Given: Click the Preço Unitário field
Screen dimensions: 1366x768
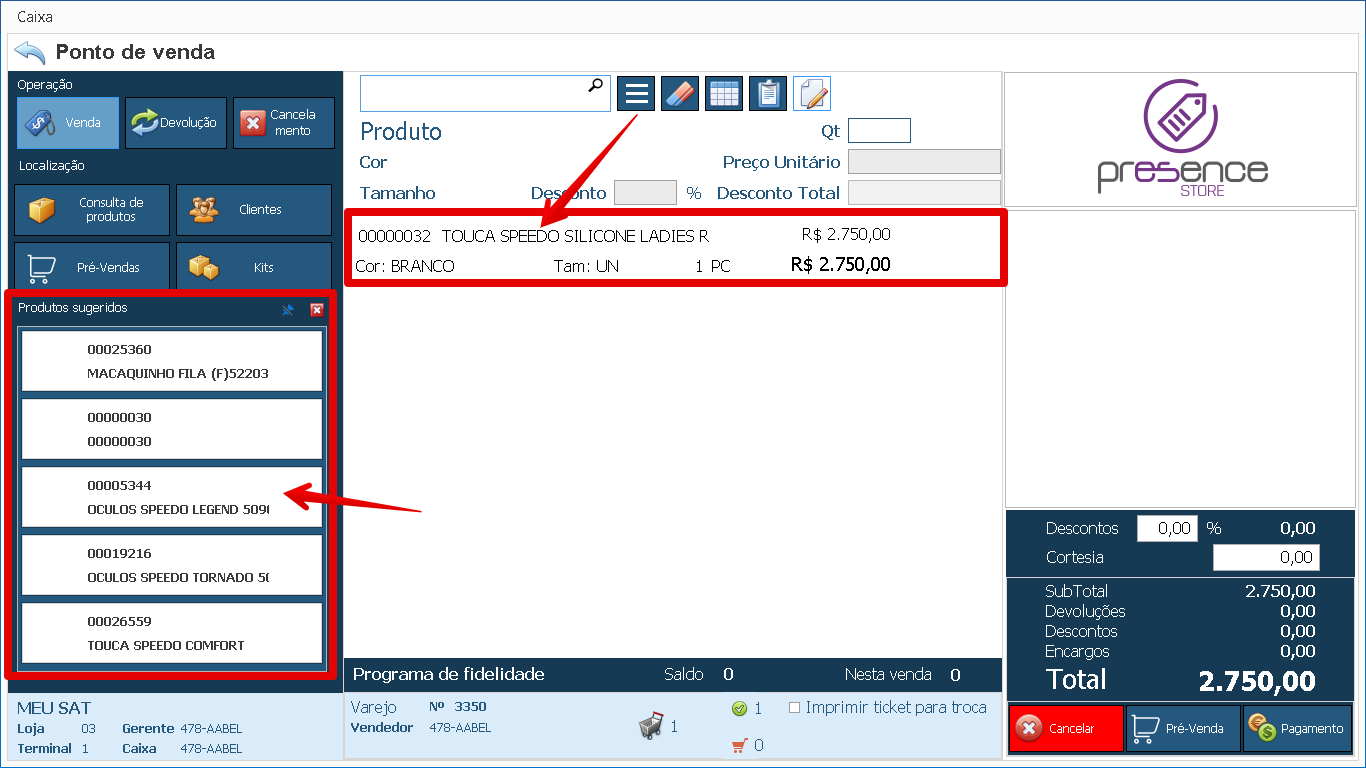Looking at the screenshot, I should point(924,162).
